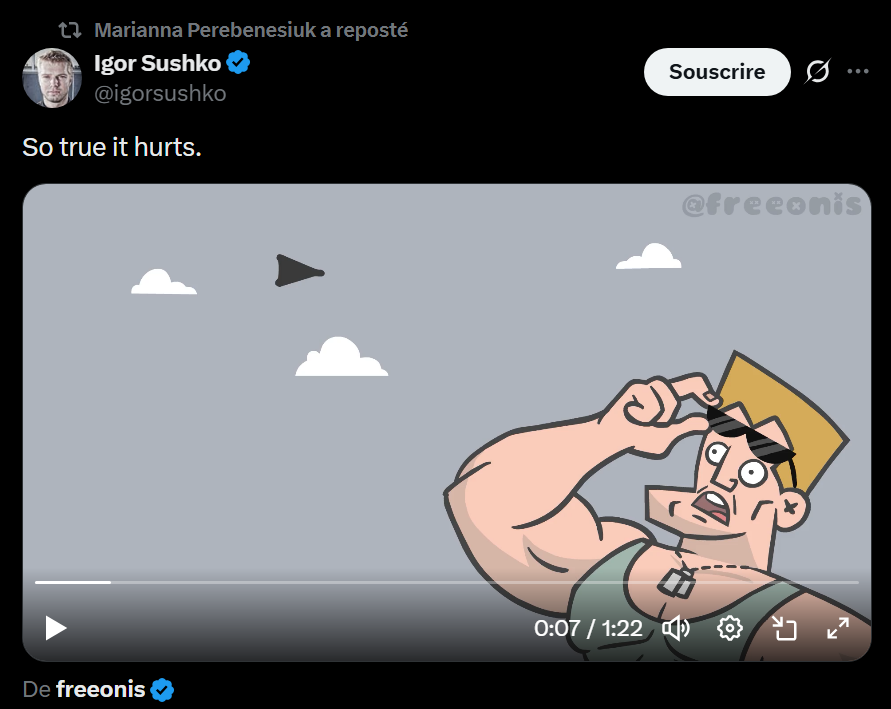The width and height of the screenshot is (891, 709).
Task: Click the Souscrire button
Action: [x=717, y=72]
